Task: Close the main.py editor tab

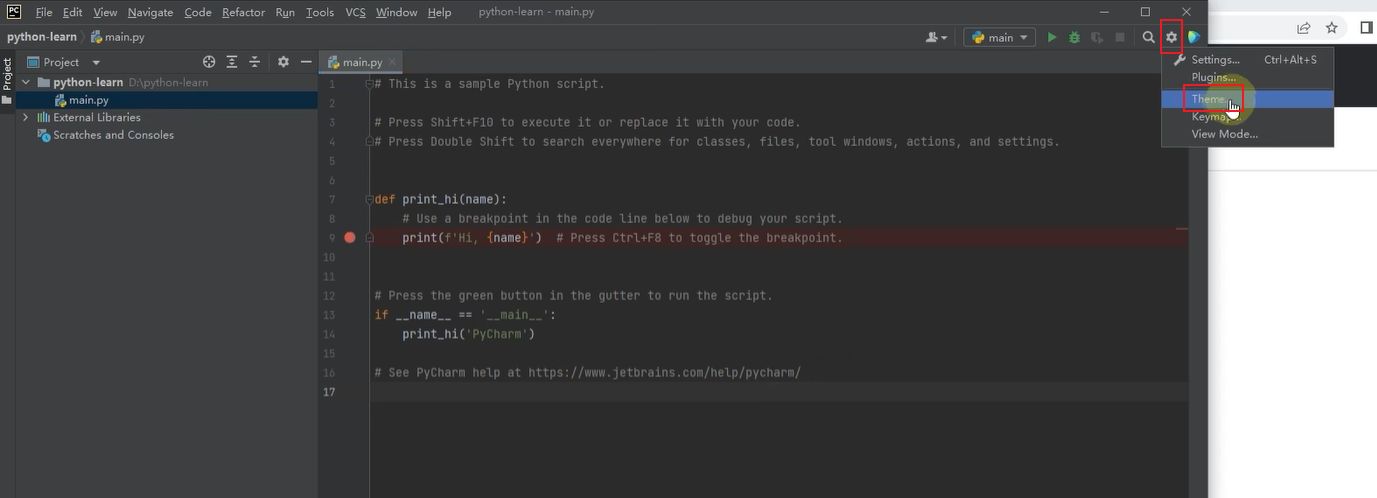Action: [394, 62]
